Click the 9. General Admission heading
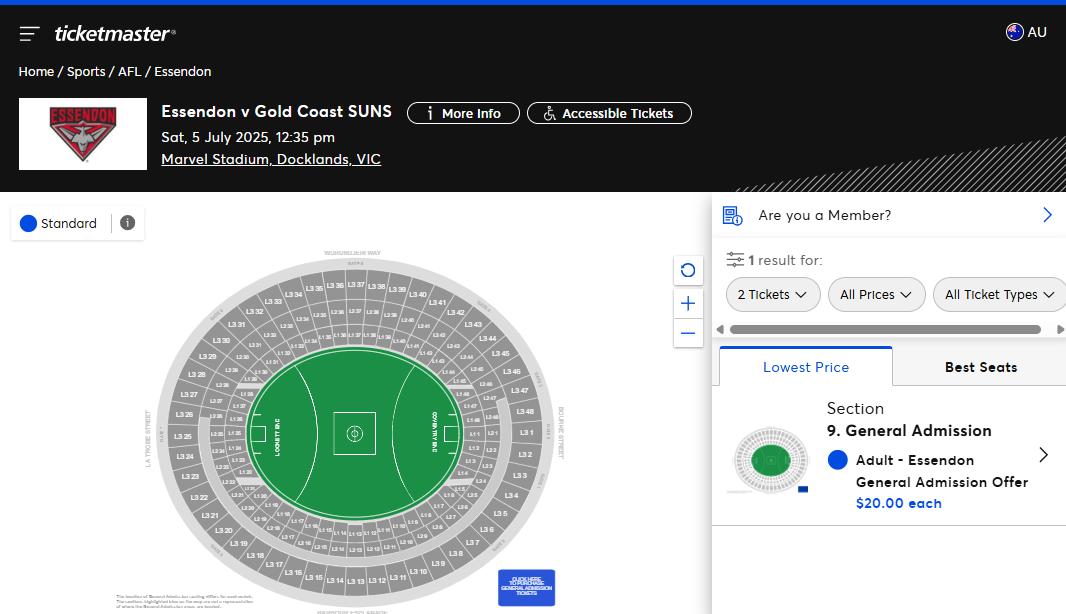Screen dimensions: 1066x614 [x=909, y=430]
